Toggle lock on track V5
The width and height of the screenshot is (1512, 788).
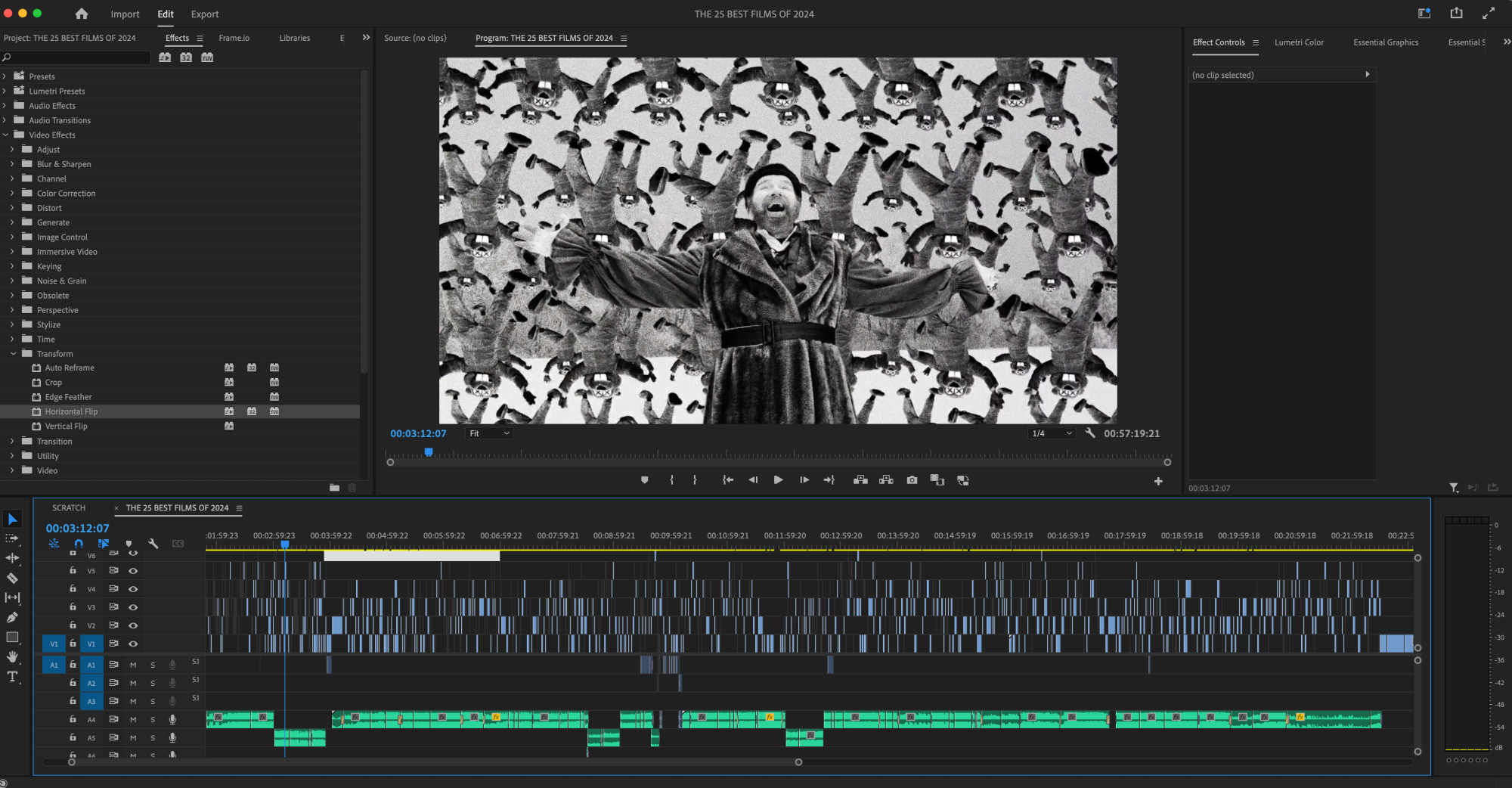(x=73, y=571)
